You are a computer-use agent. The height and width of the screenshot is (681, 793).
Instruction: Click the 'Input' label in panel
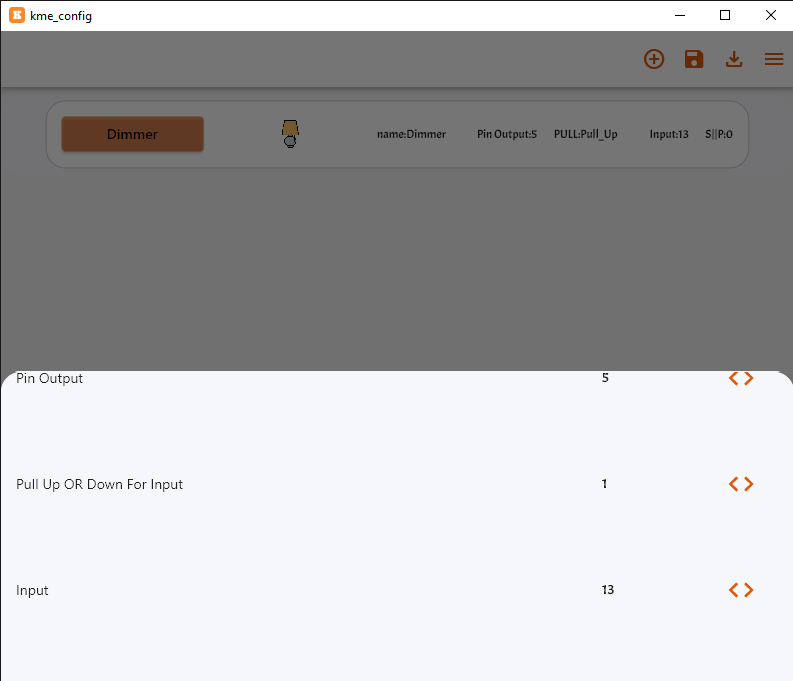point(32,591)
